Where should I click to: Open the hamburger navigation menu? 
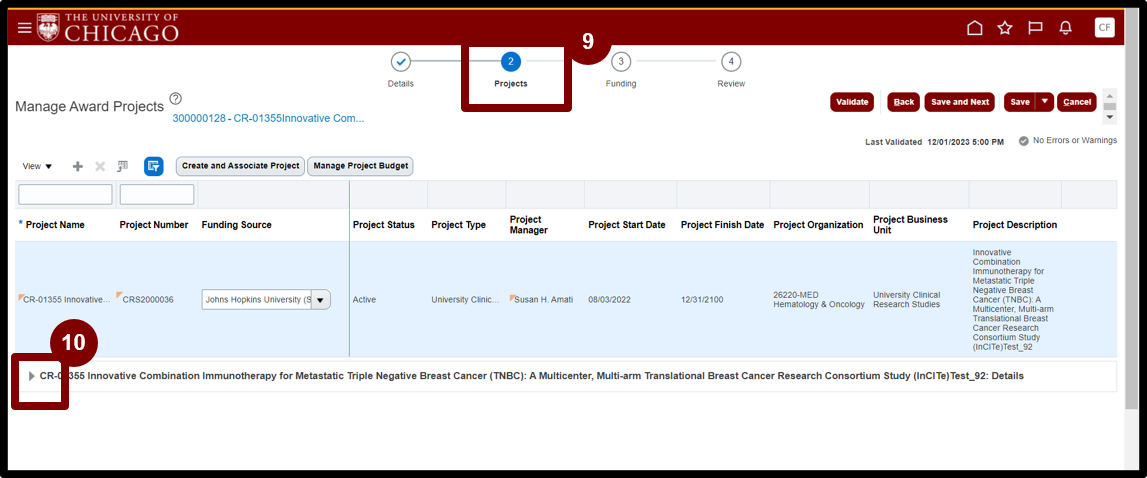25,28
